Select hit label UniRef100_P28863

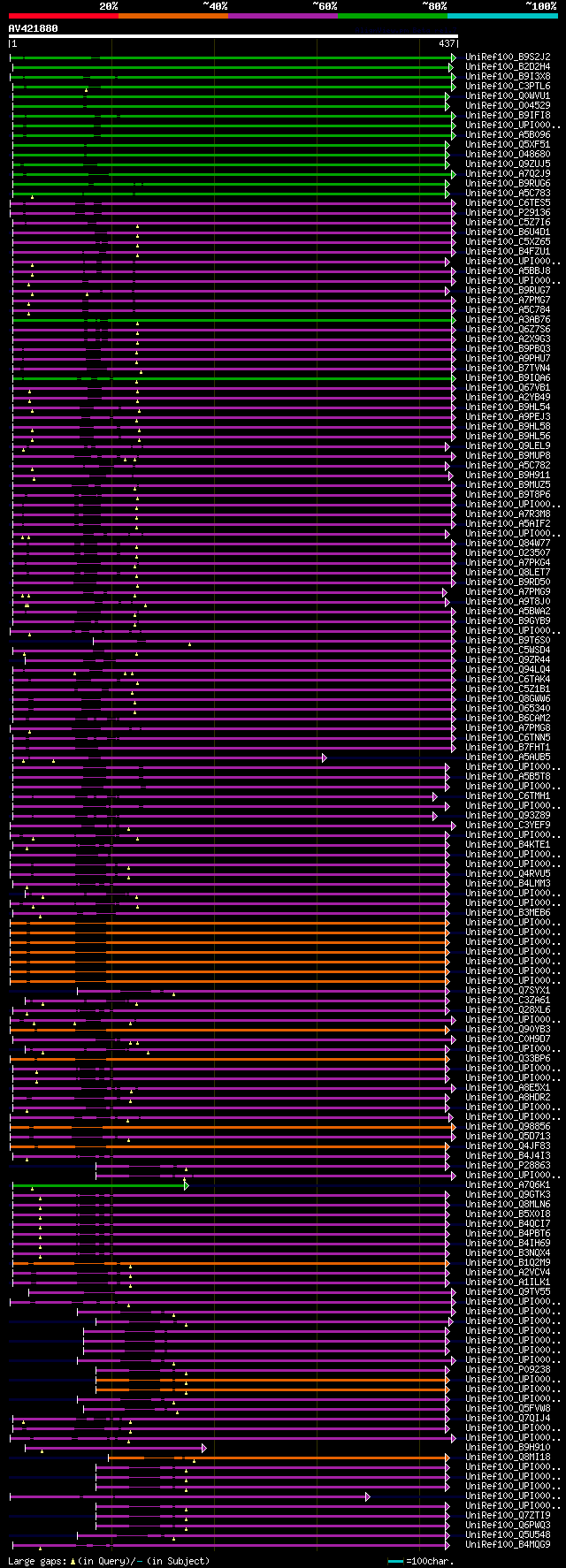[508, 1165]
